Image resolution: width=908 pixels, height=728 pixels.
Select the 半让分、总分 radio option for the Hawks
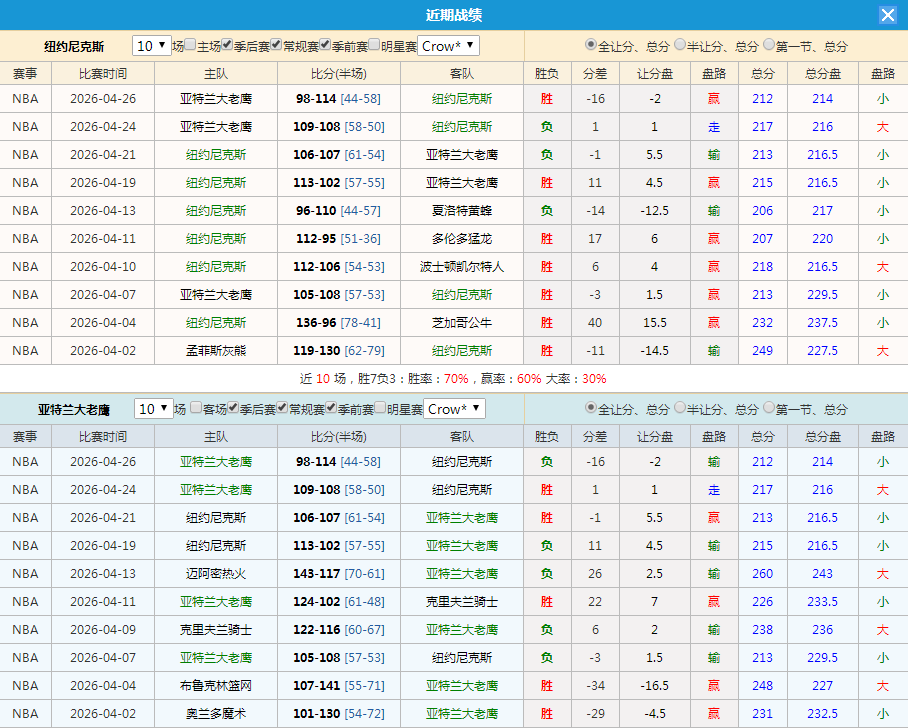(678, 407)
